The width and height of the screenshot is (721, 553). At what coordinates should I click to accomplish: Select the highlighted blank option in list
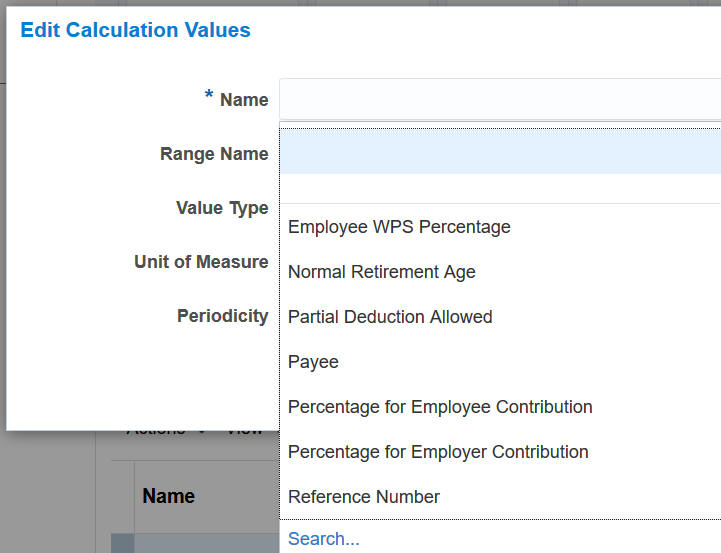tap(499, 152)
